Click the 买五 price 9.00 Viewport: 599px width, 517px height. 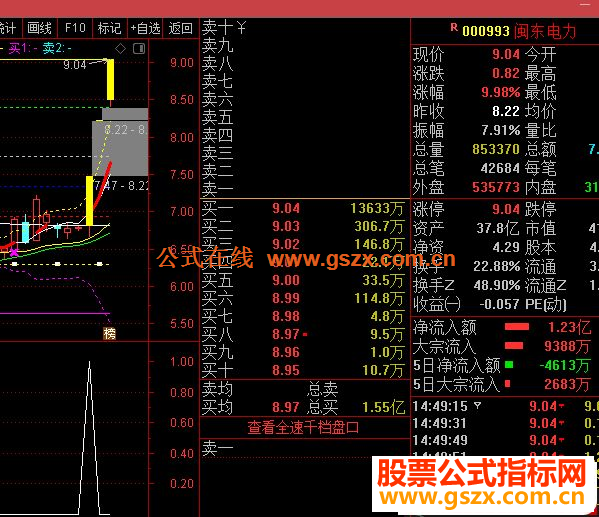click(286, 280)
